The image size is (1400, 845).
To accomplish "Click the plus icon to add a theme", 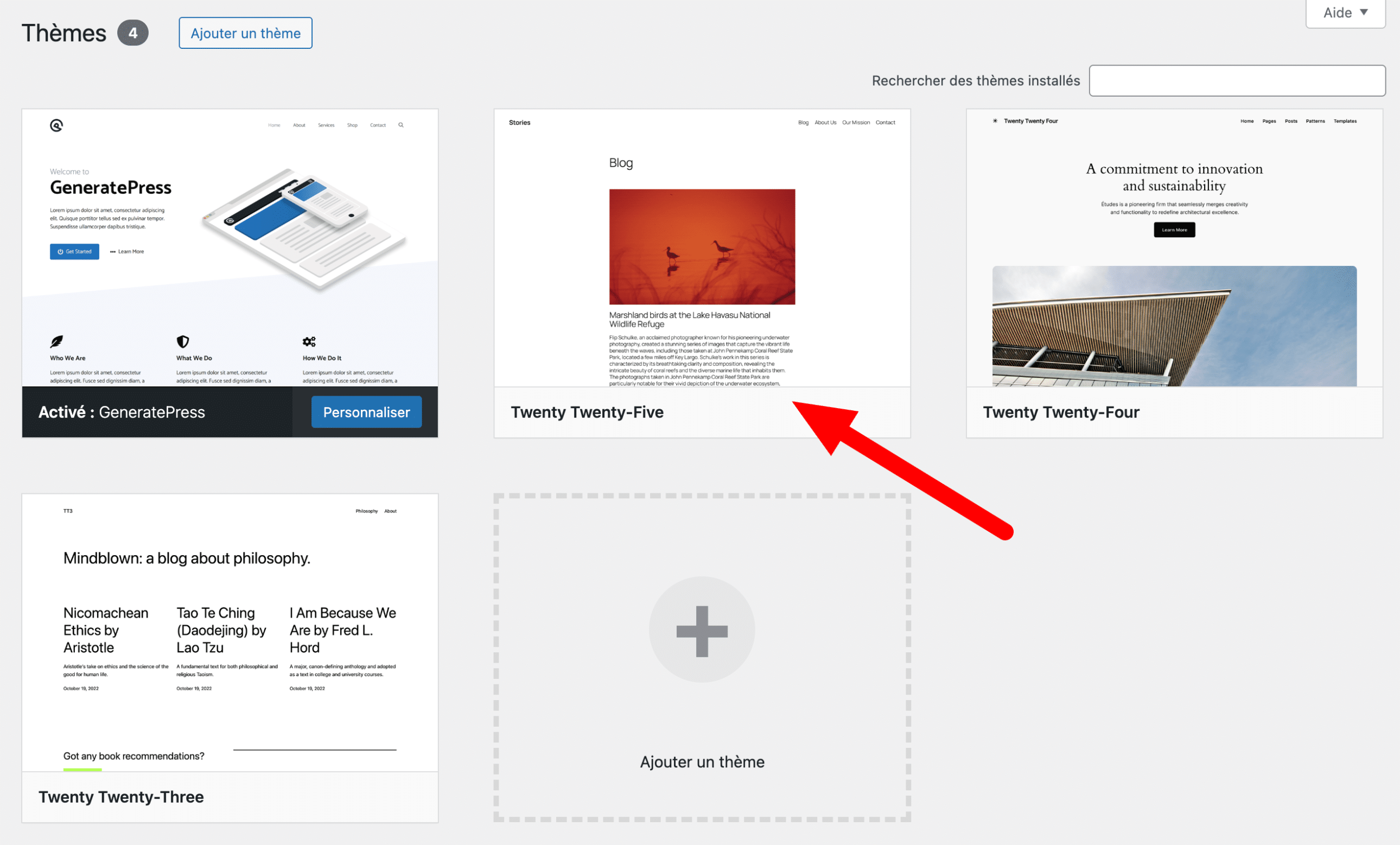I will coord(702,630).
